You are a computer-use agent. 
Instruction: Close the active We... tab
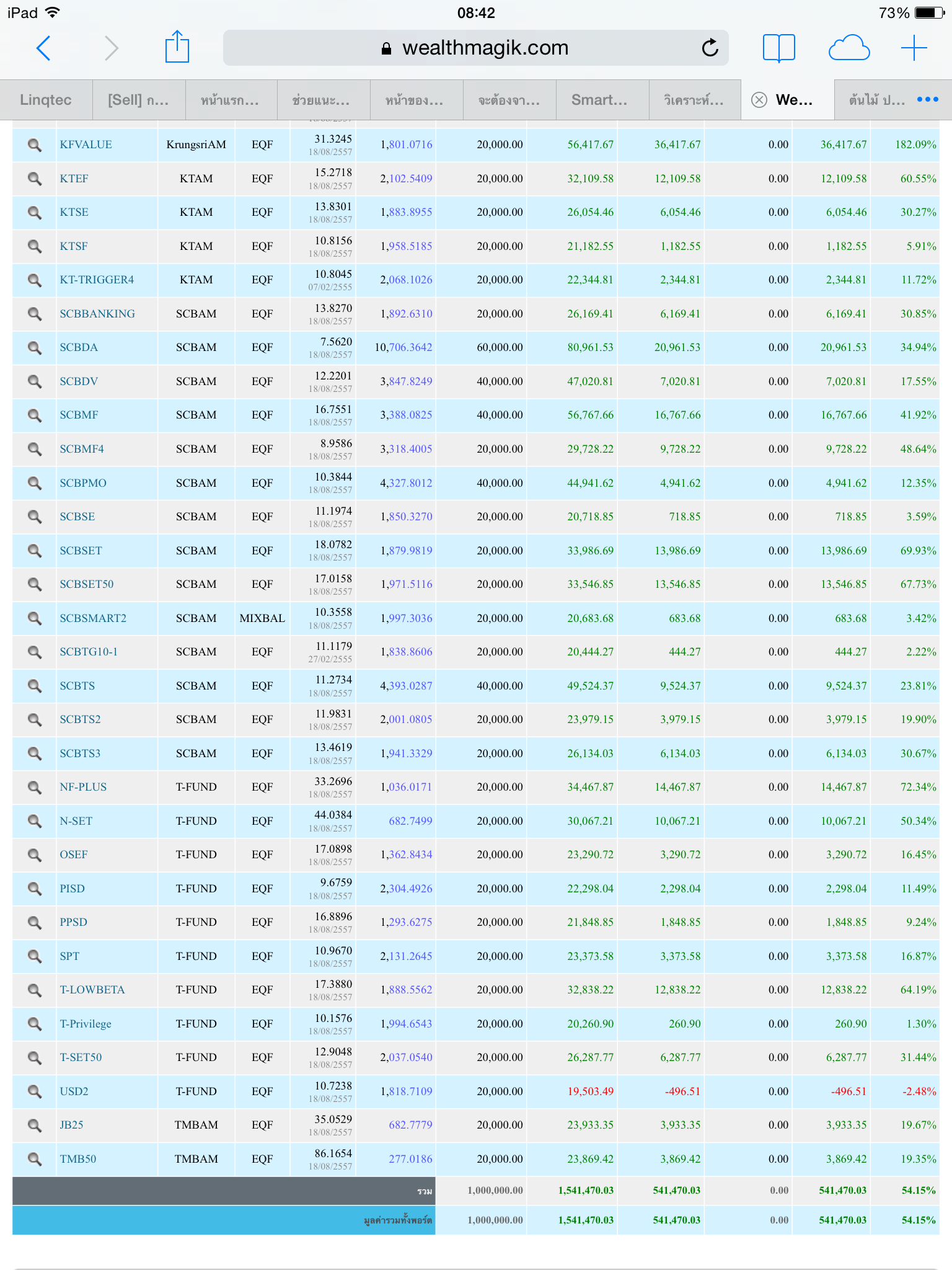tap(759, 100)
